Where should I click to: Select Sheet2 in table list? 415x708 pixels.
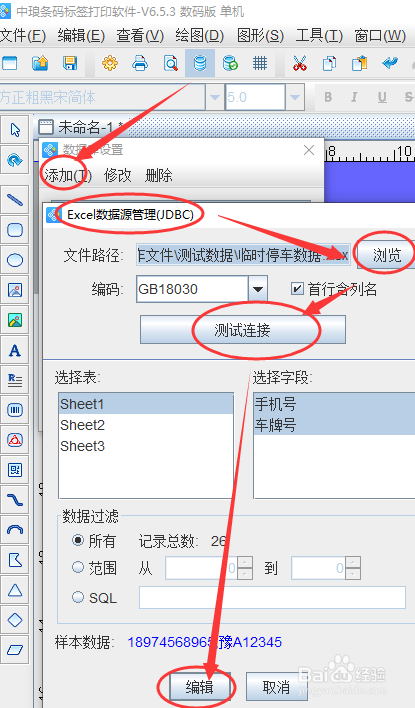tap(146, 425)
